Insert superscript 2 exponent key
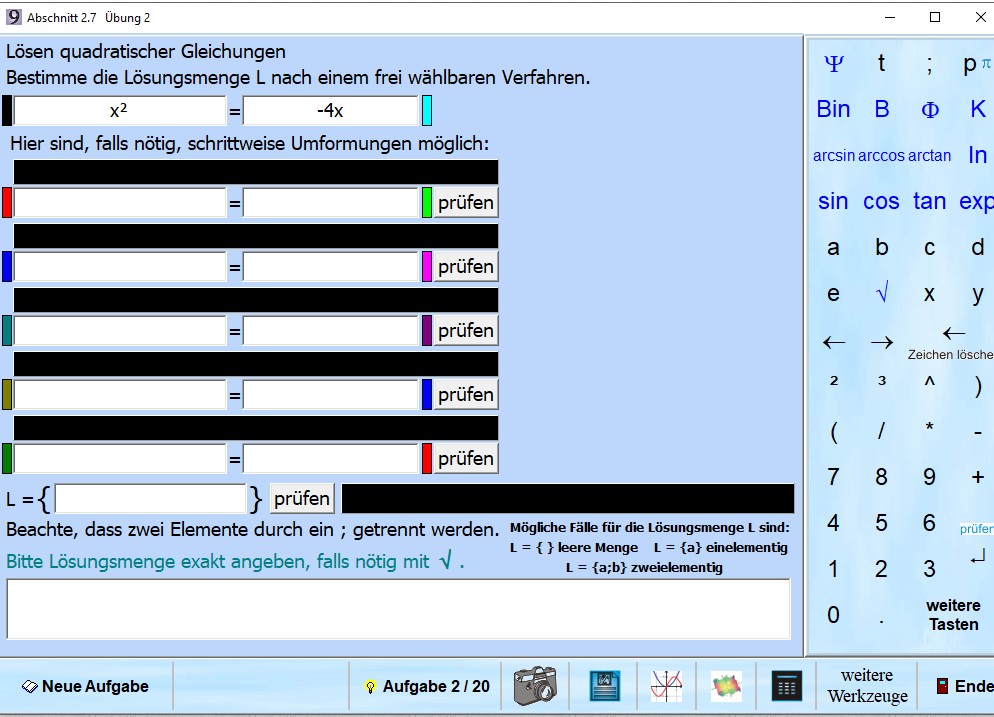The width and height of the screenshot is (994, 717). tap(834, 380)
